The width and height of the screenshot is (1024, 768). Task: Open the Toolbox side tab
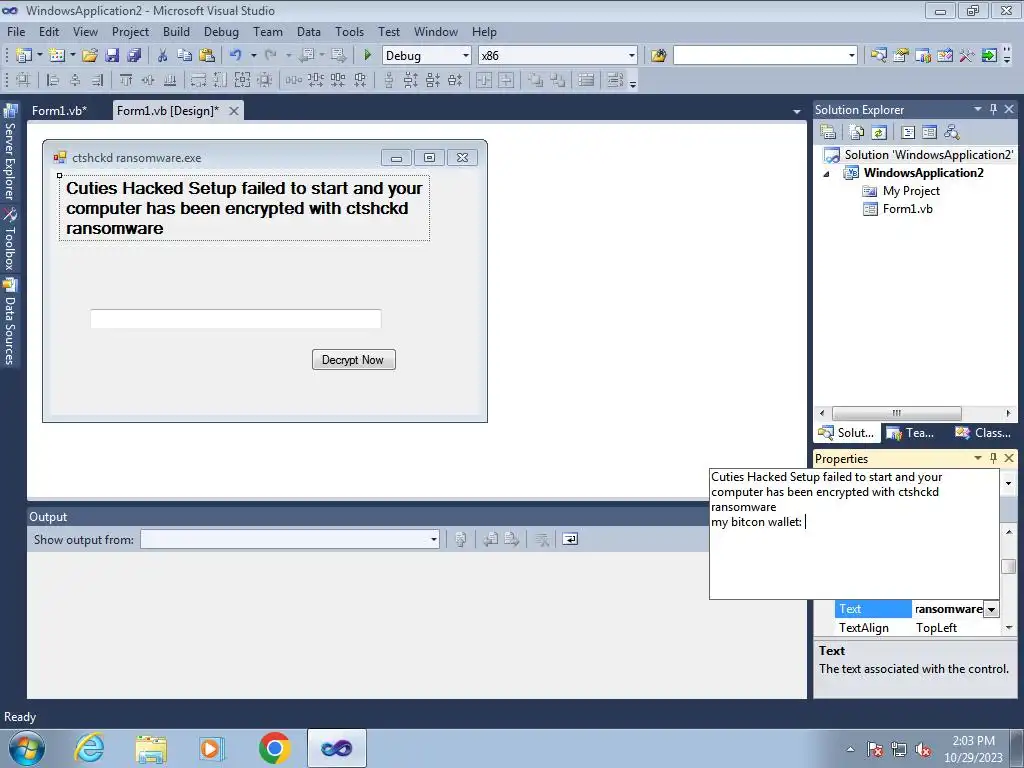pos(10,239)
